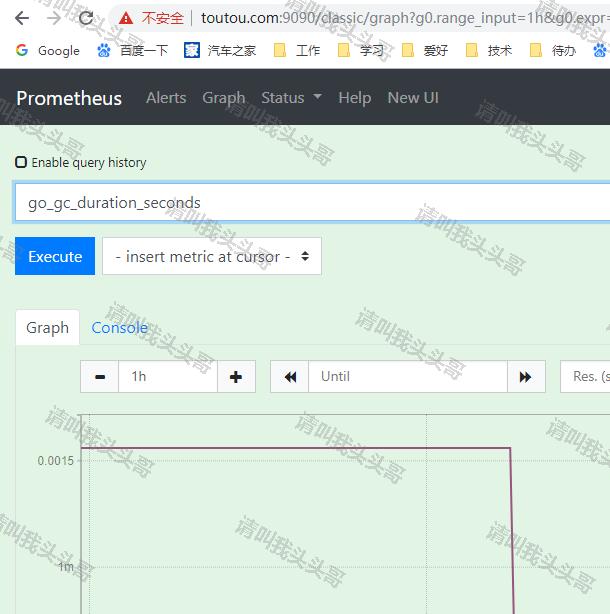
Task: Click the 1h range input field
Action: tap(168, 377)
